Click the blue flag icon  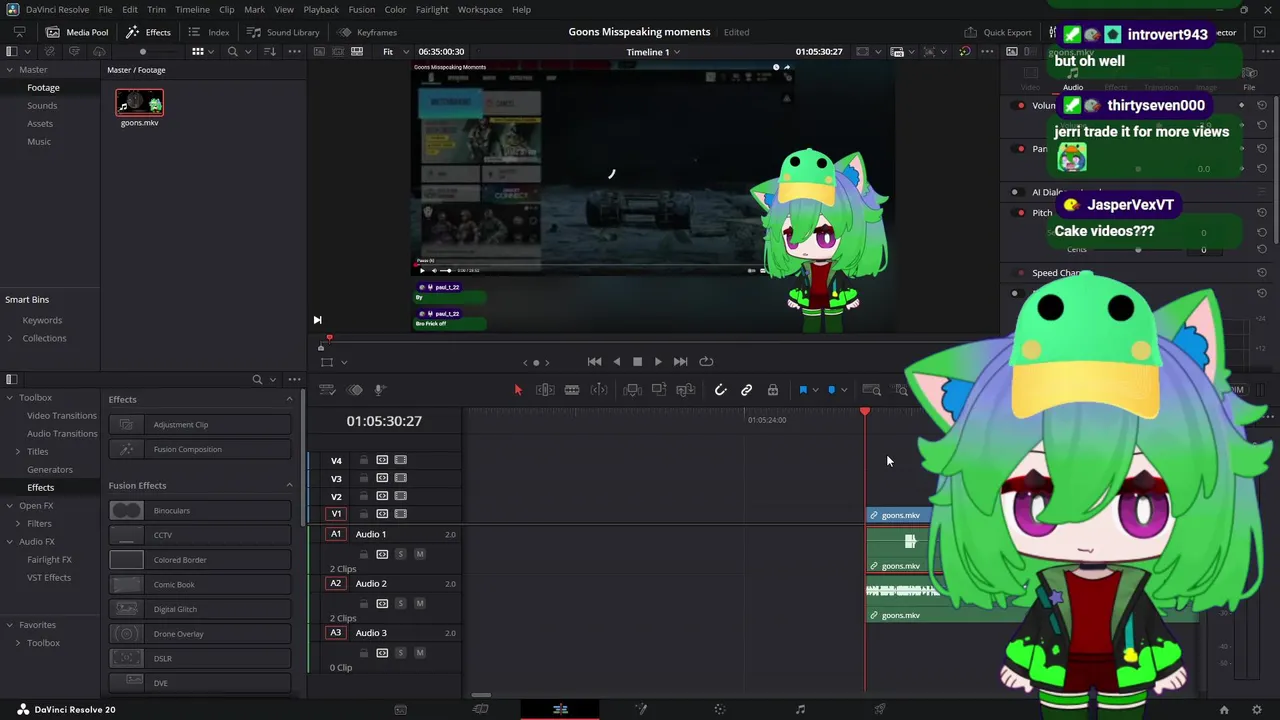tap(803, 390)
